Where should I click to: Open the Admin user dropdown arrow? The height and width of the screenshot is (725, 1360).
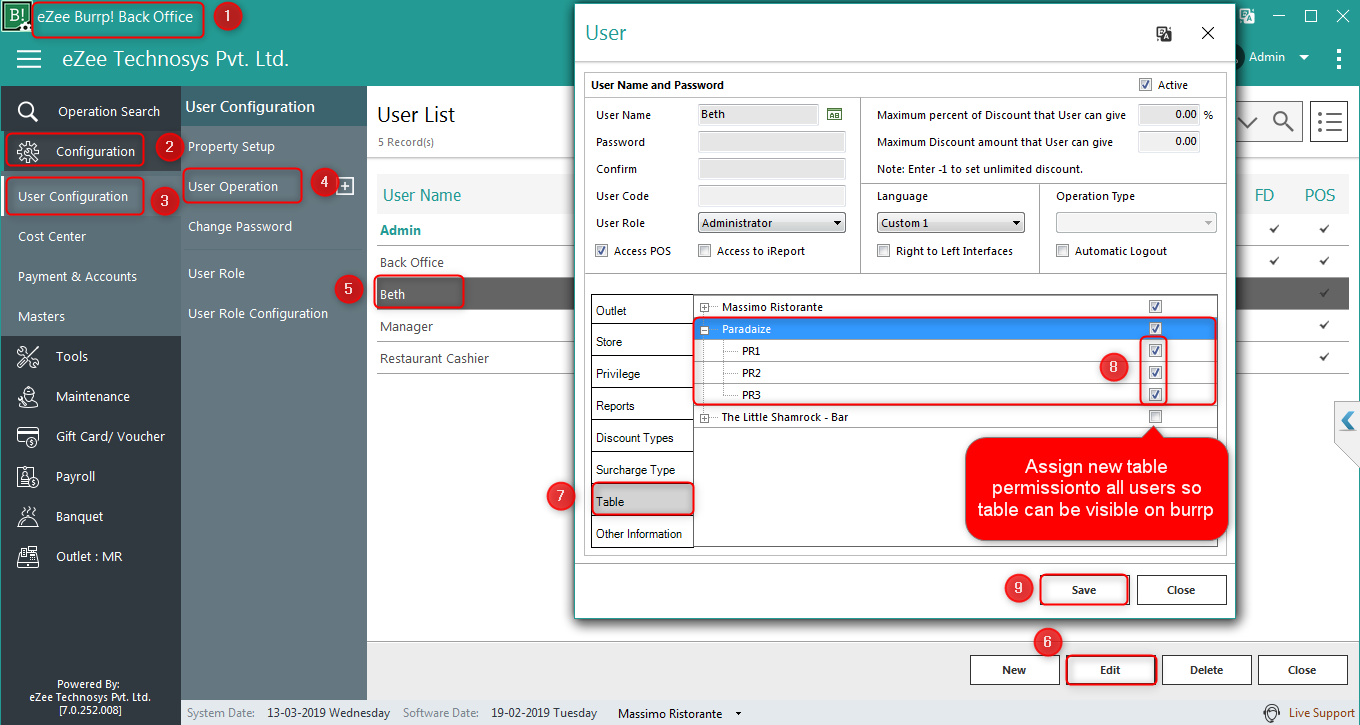click(x=1304, y=58)
